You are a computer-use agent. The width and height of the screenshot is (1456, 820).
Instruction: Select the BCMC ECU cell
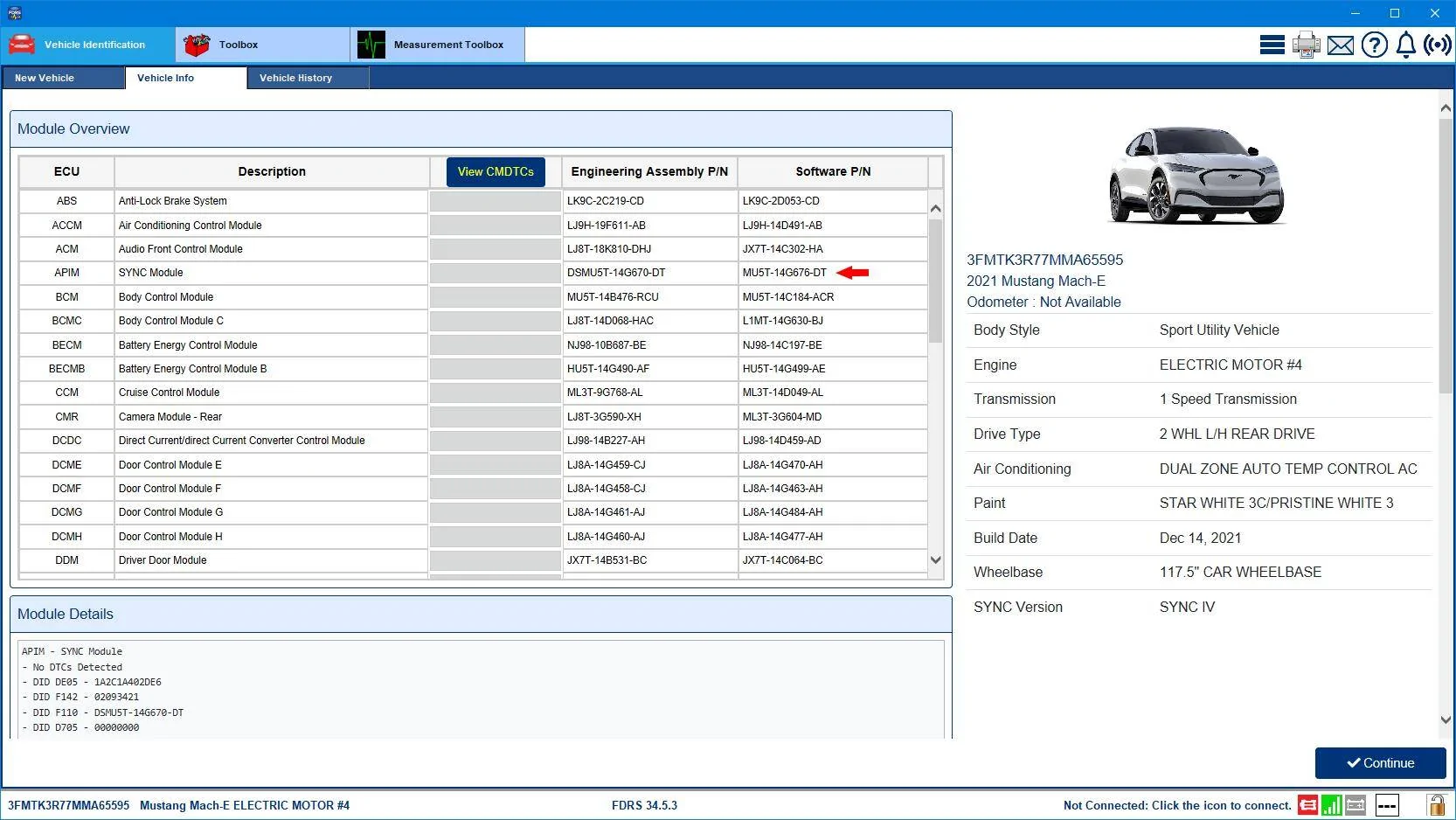coord(66,321)
